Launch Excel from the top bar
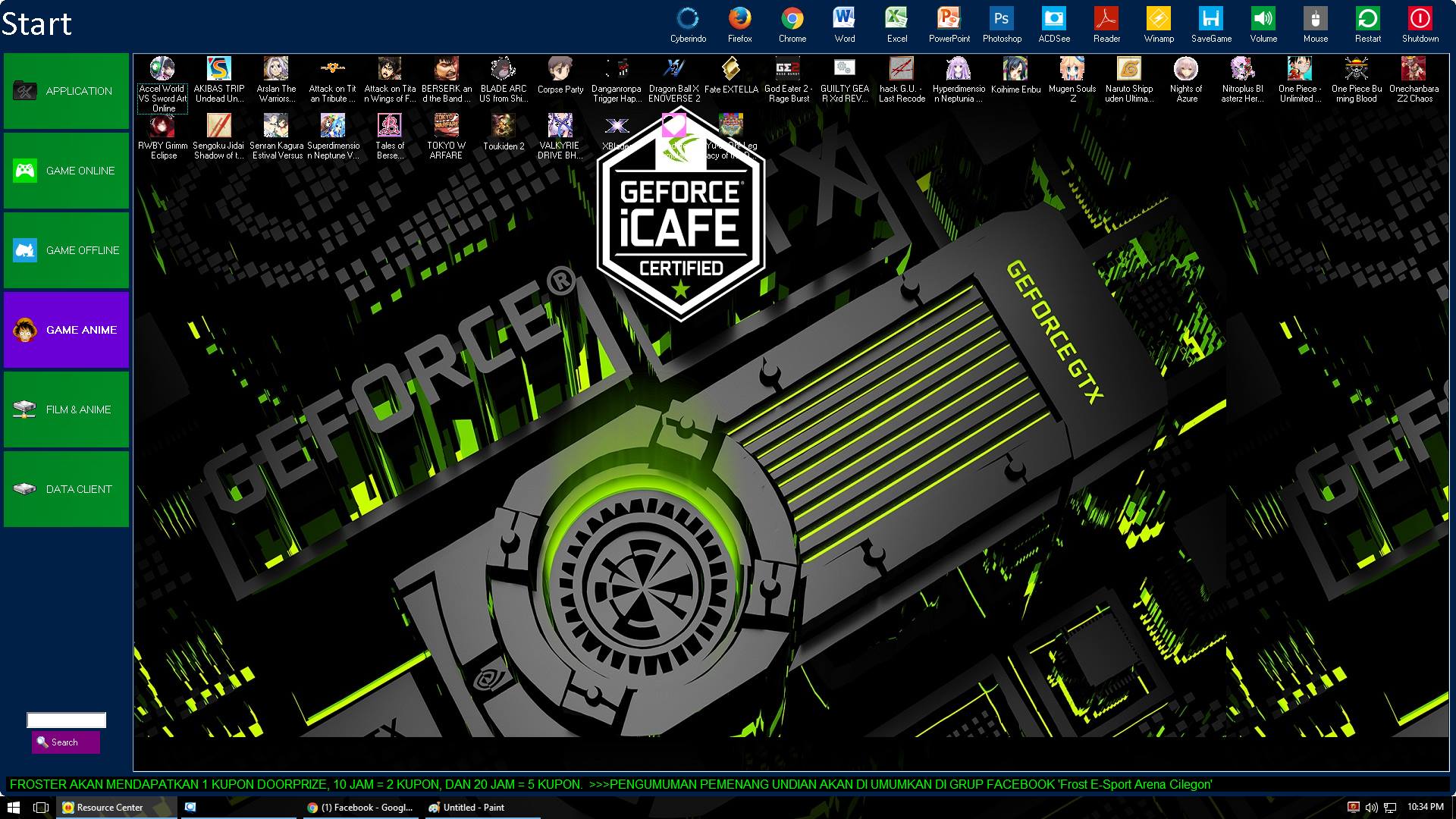This screenshot has width=1456, height=819. click(x=897, y=24)
